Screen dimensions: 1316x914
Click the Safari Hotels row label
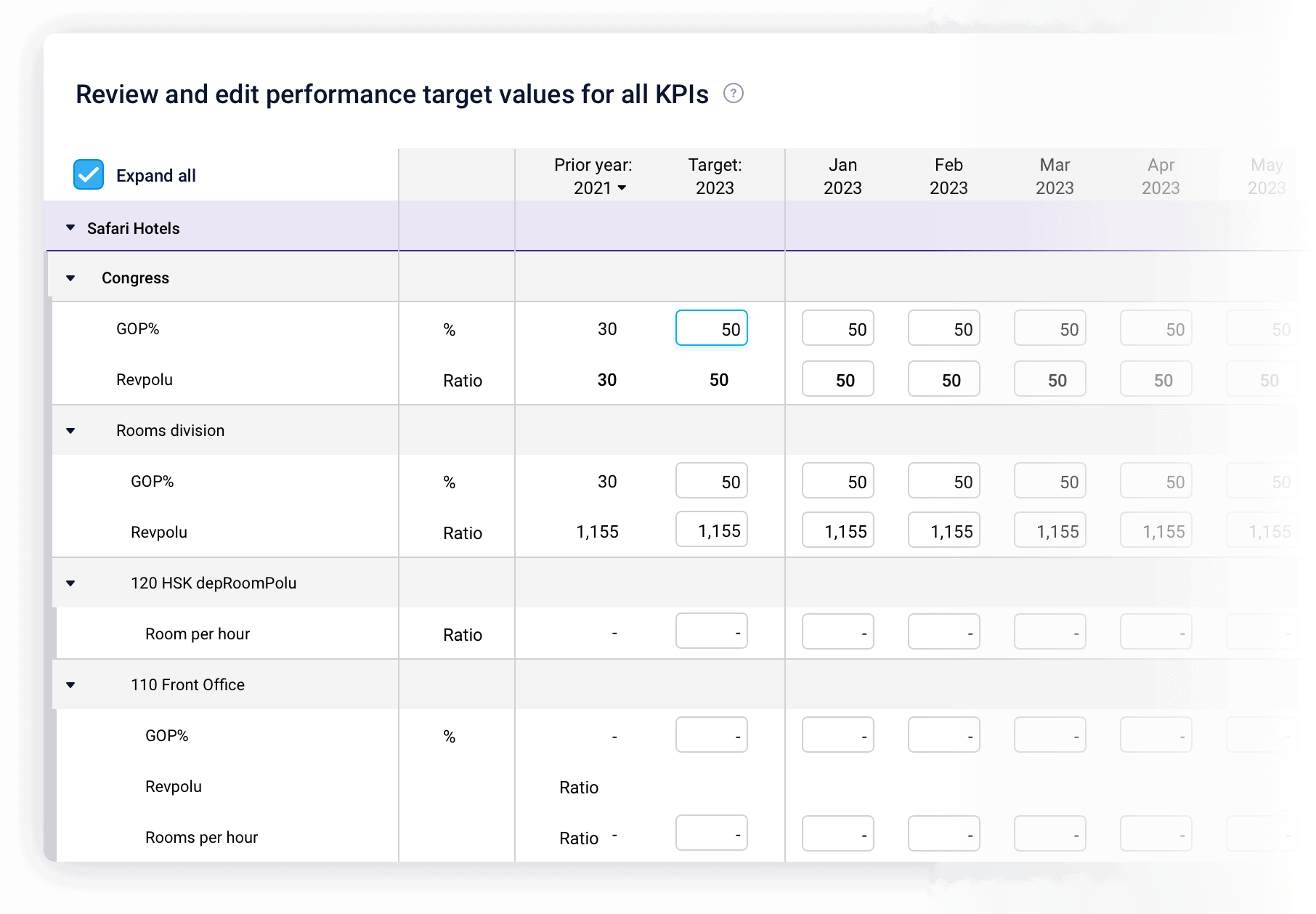(x=134, y=228)
